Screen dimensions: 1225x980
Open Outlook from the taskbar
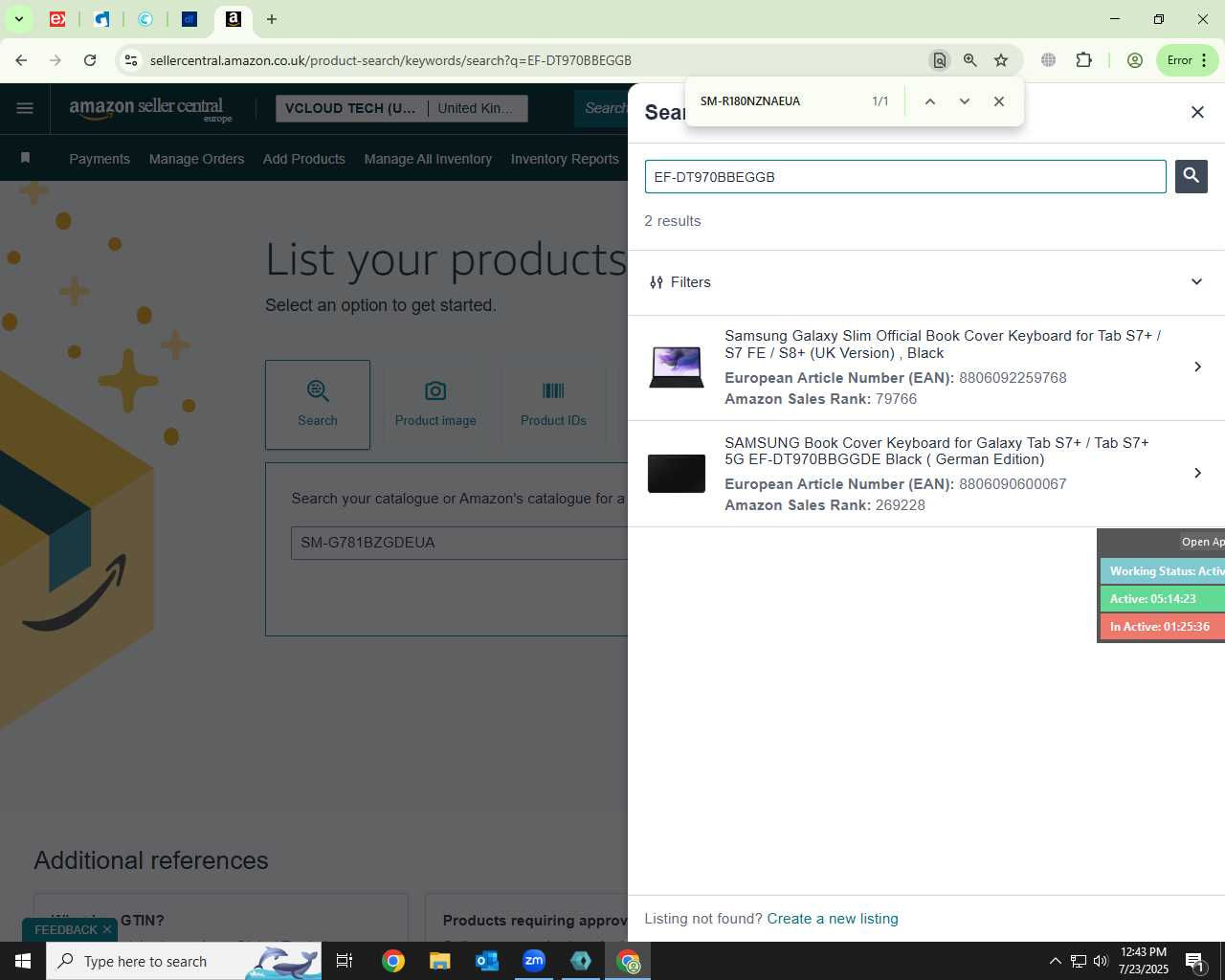coord(487,961)
